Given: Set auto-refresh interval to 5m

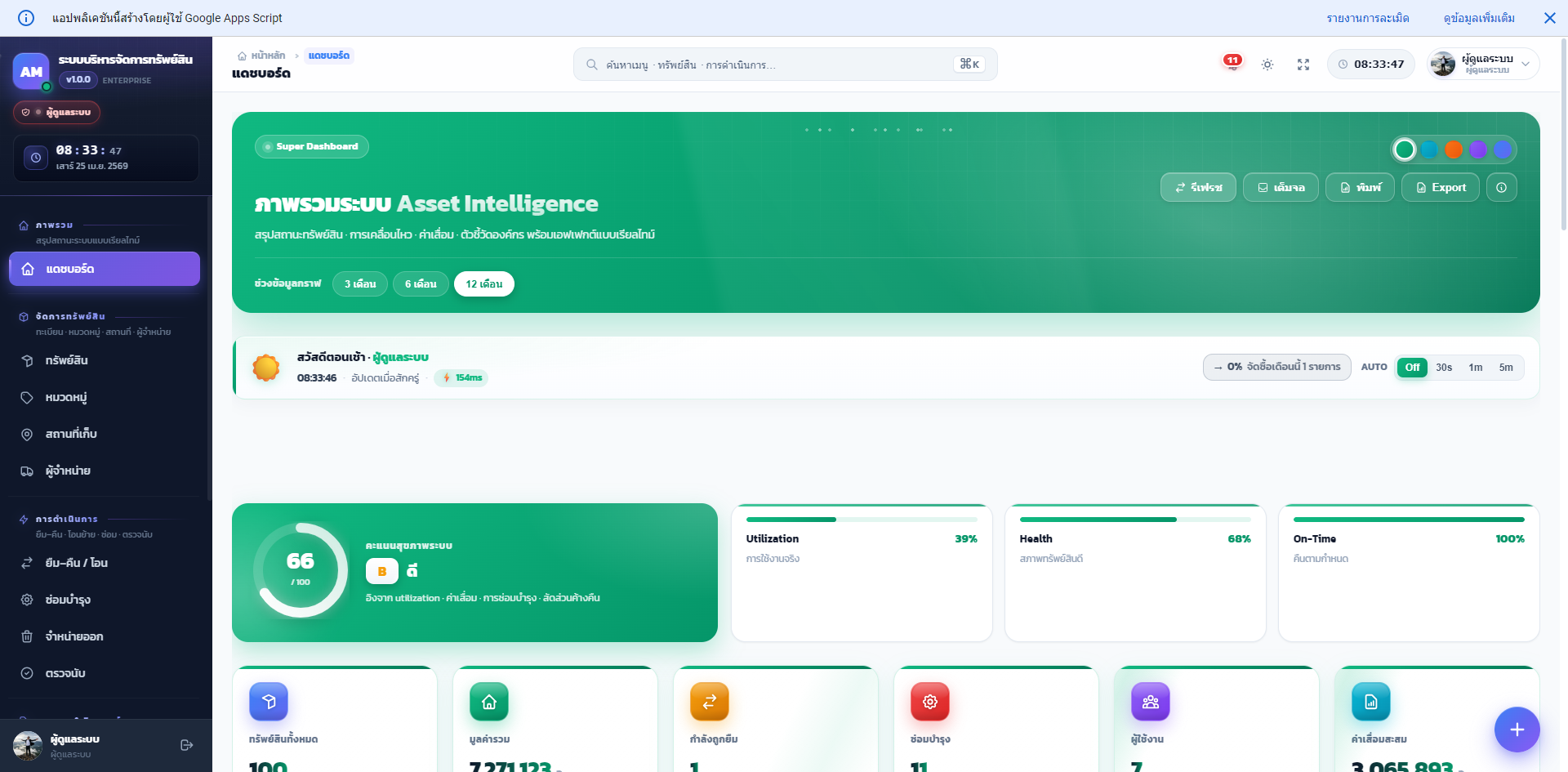Looking at the screenshot, I should [1506, 368].
